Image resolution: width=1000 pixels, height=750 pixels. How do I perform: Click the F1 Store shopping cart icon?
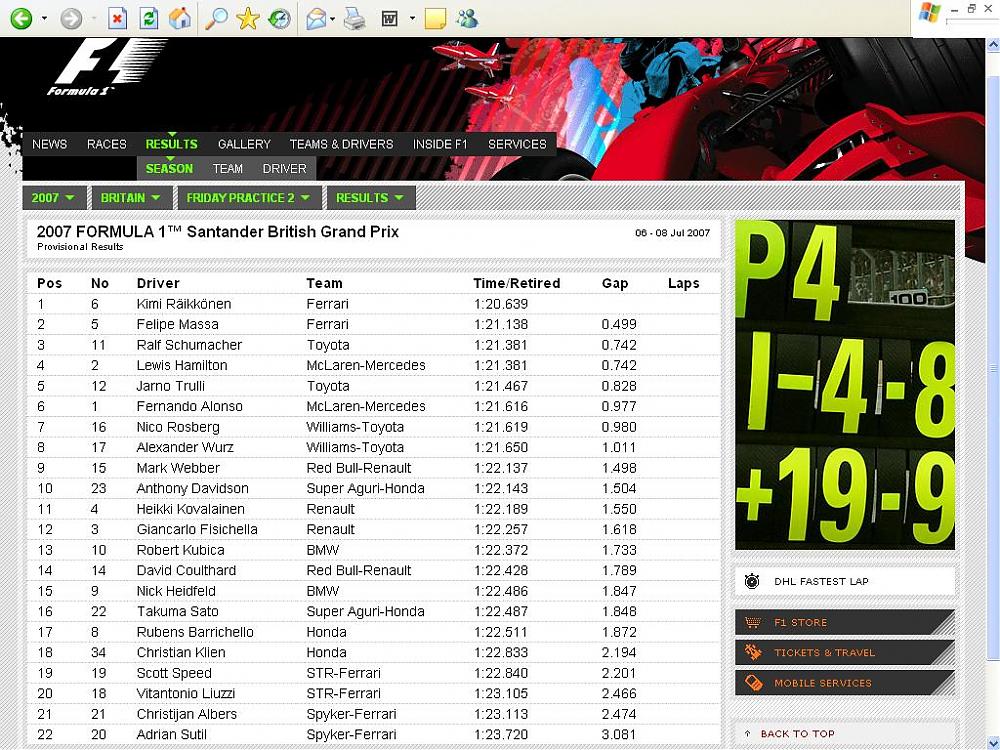point(753,622)
